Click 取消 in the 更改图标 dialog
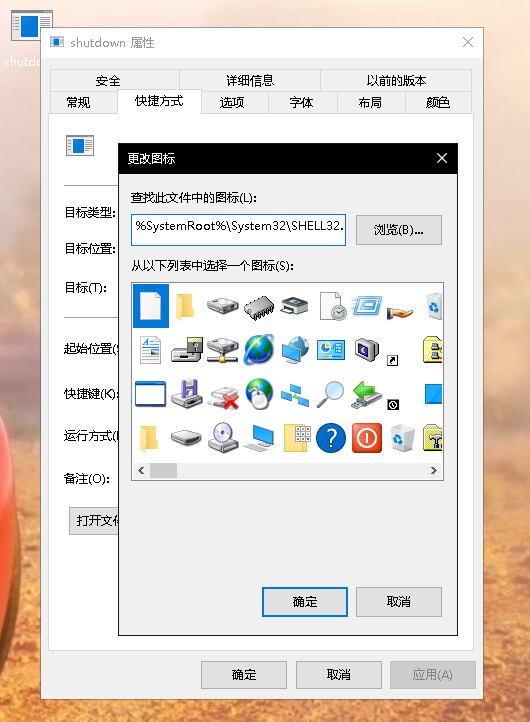The image size is (530, 722). [399, 601]
